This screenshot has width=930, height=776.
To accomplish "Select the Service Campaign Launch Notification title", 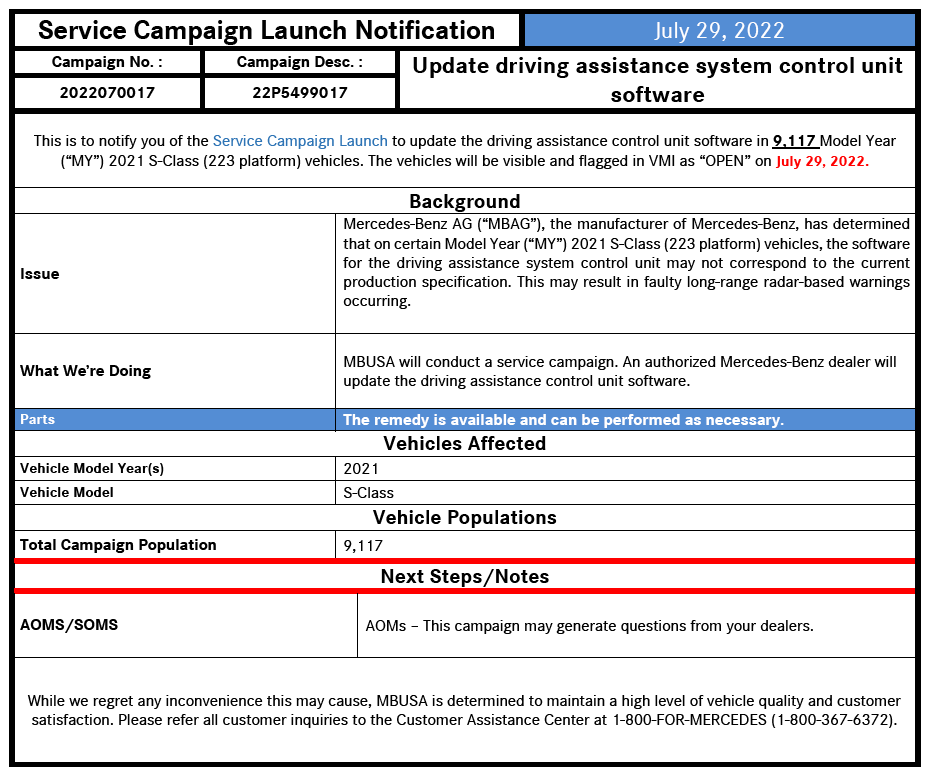I will pyautogui.click(x=266, y=30).
